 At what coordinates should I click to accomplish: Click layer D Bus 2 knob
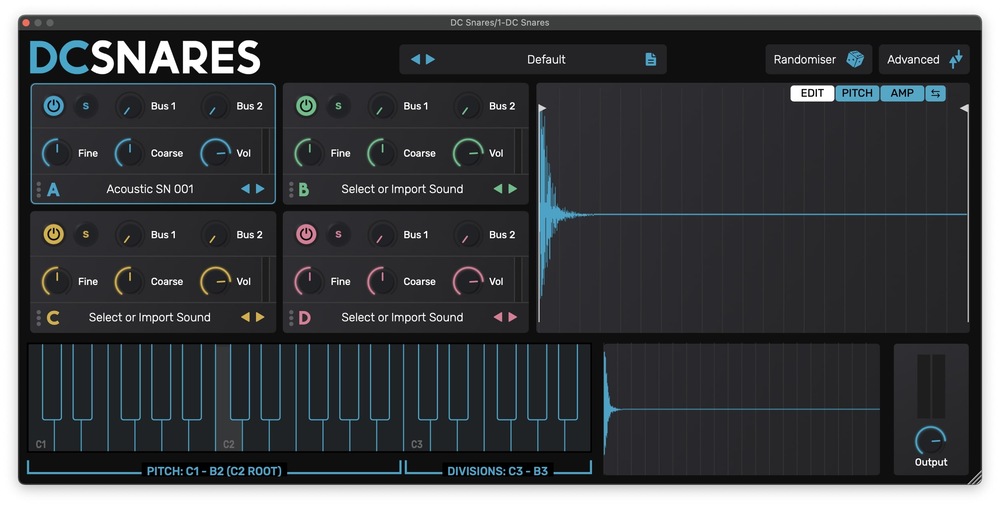pyautogui.click(x=467, y=235)
